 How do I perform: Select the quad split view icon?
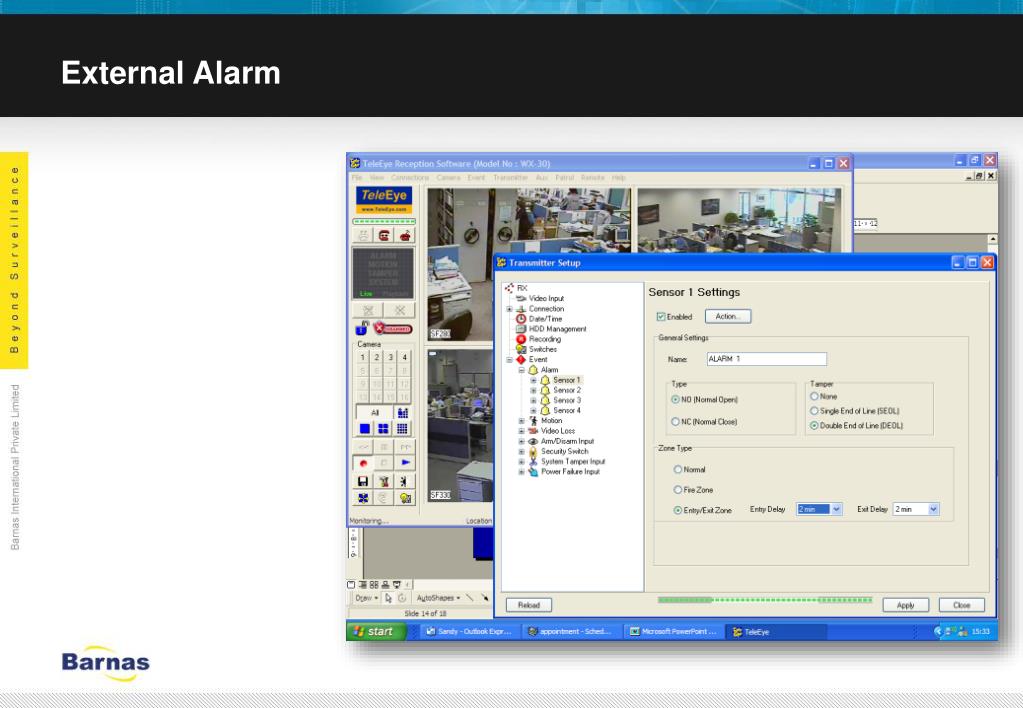[x=384, y=429]
